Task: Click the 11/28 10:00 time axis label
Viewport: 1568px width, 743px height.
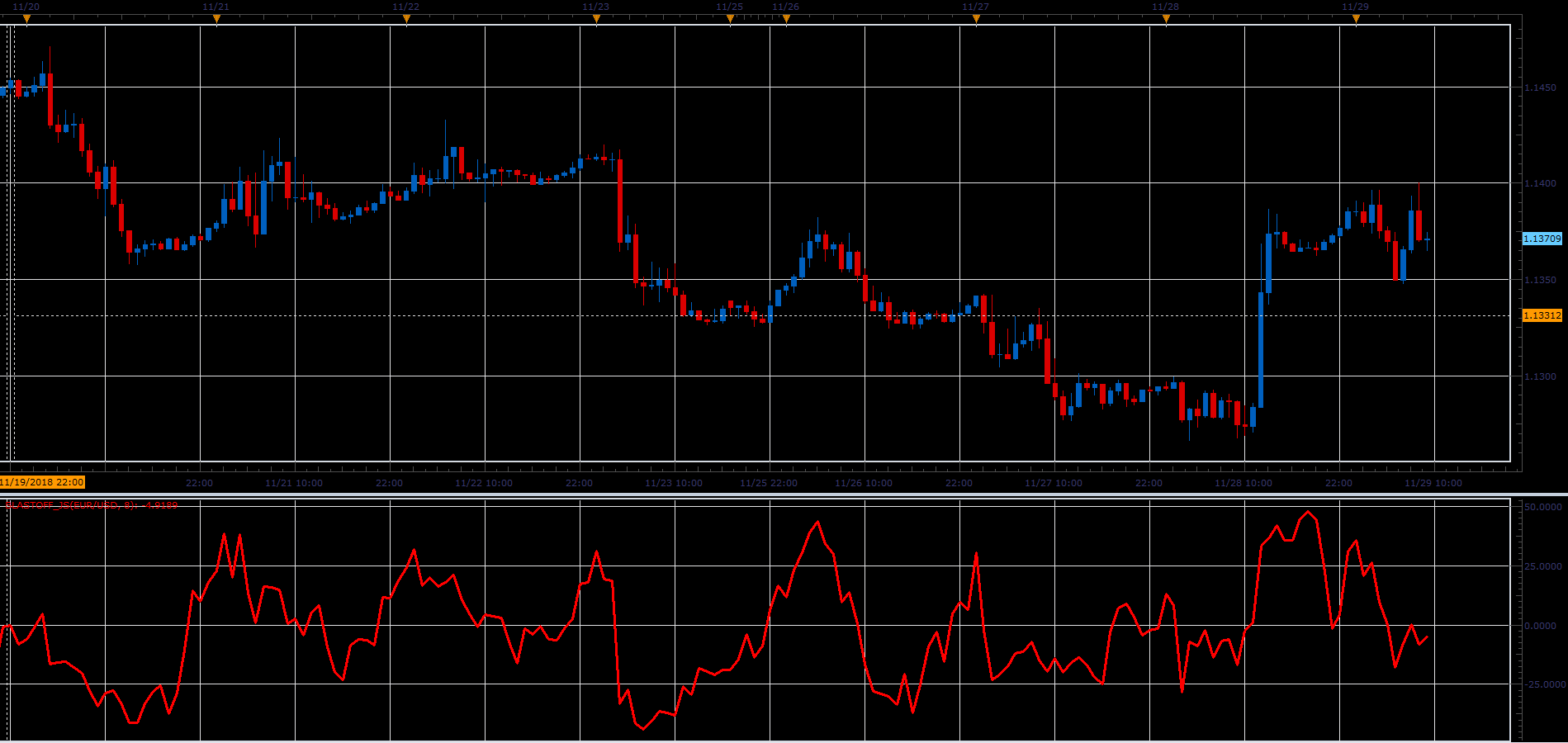Action: [x=1244, y=483]
